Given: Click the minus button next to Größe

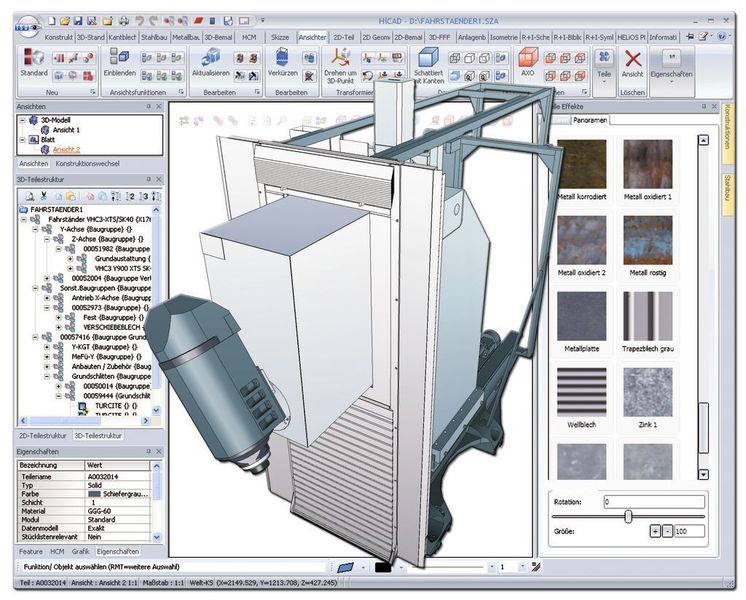Looking at the screenshot, I should coord(667,531).
